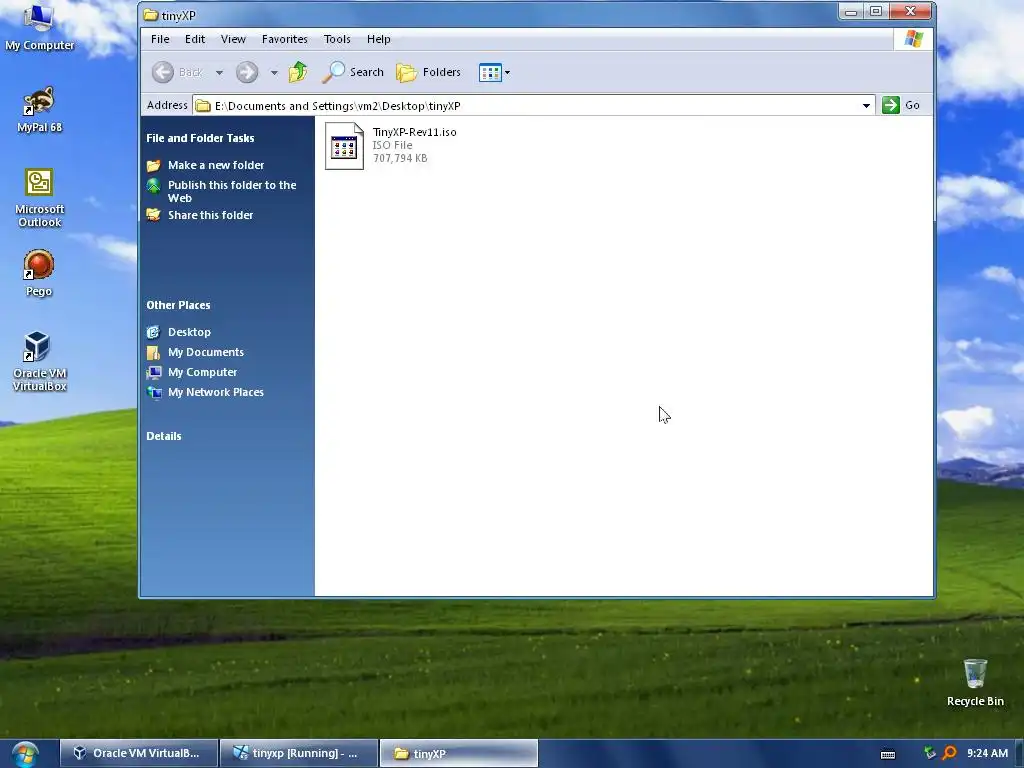The width and height of the screenshot is (1024, 768).
Task: Maximize the tinyXP window
Action: point(876,11)
